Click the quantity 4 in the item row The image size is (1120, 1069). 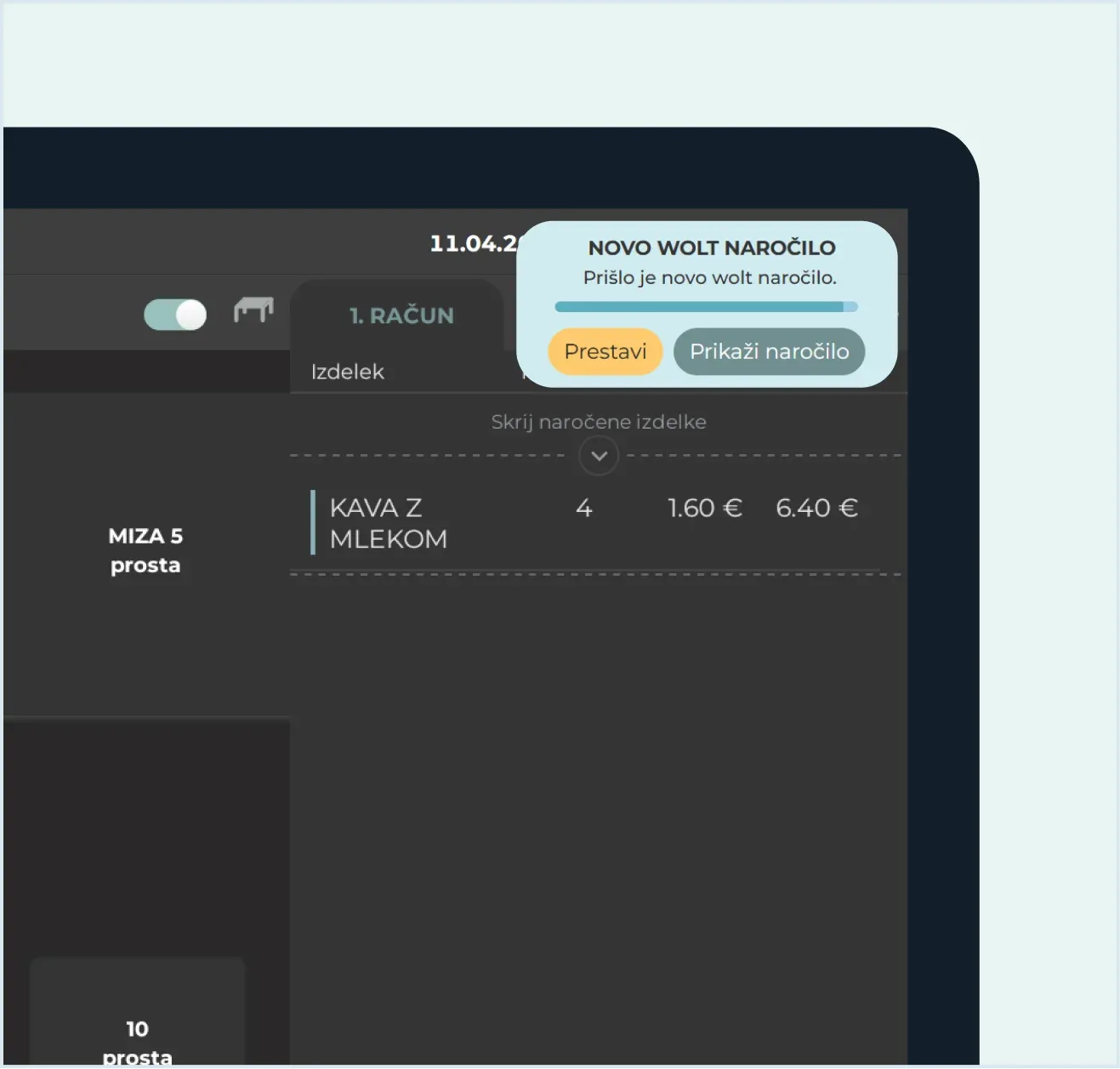tap(583, 508)
